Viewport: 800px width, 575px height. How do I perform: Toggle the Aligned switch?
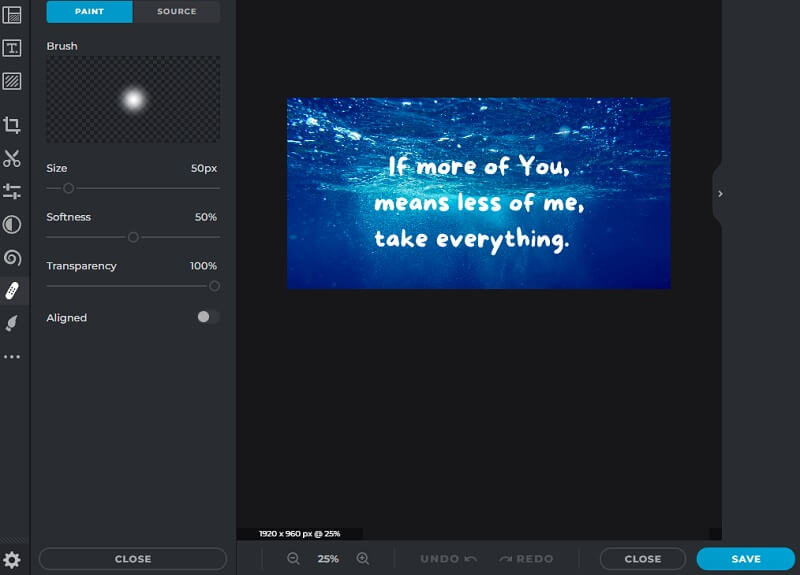click(x=208, y=317)
